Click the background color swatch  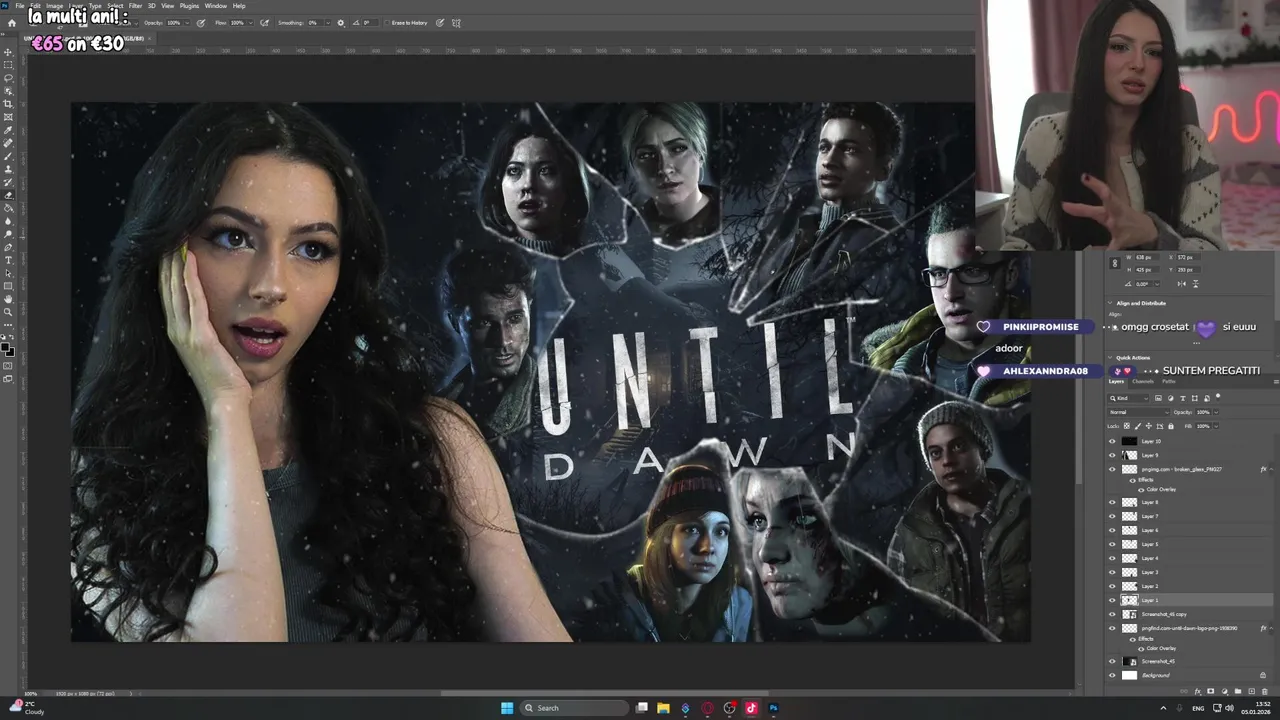point(11,351)
